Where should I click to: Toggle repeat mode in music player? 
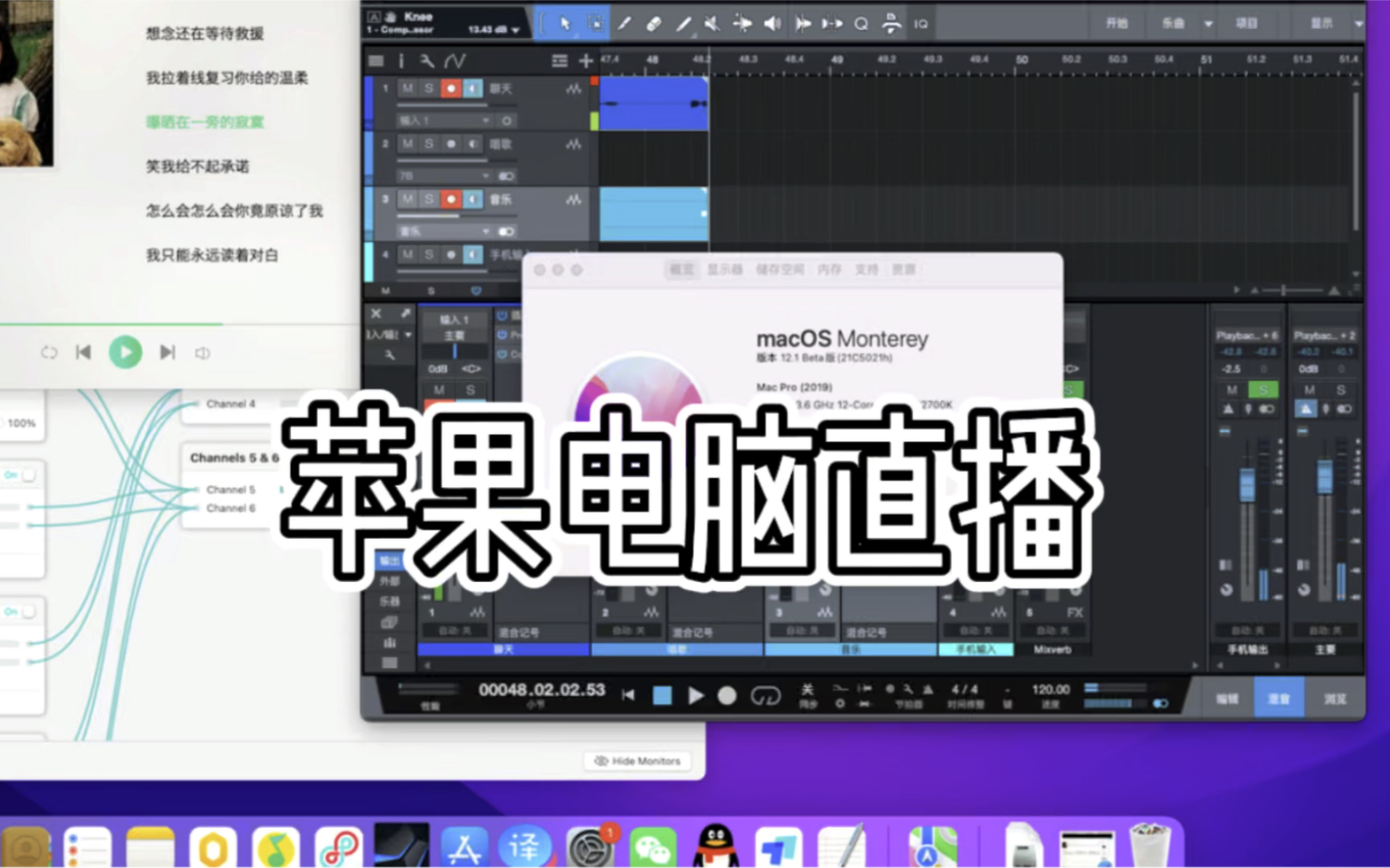click(49, 352)
